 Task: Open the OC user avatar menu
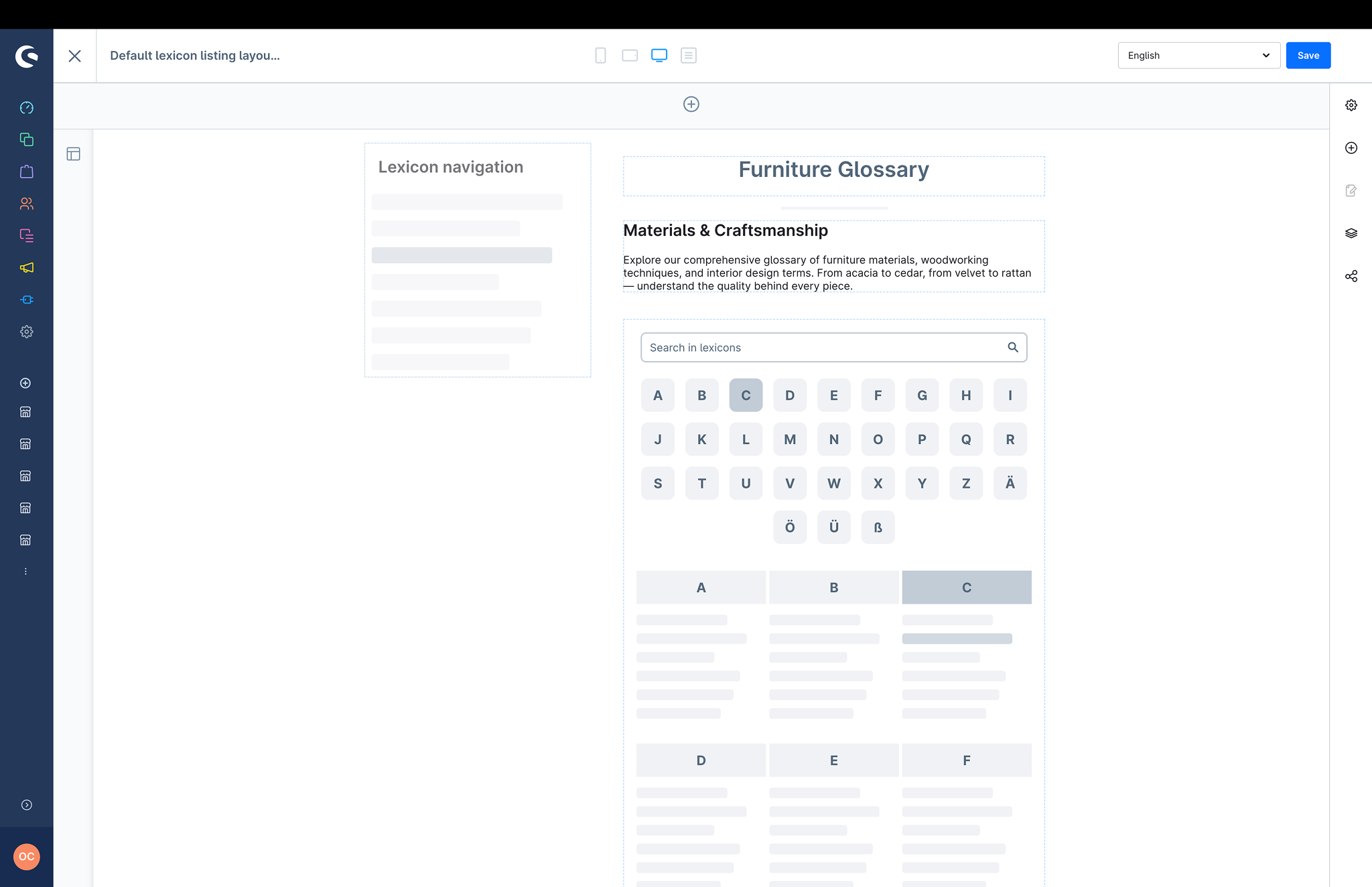(x=27, y=857)
